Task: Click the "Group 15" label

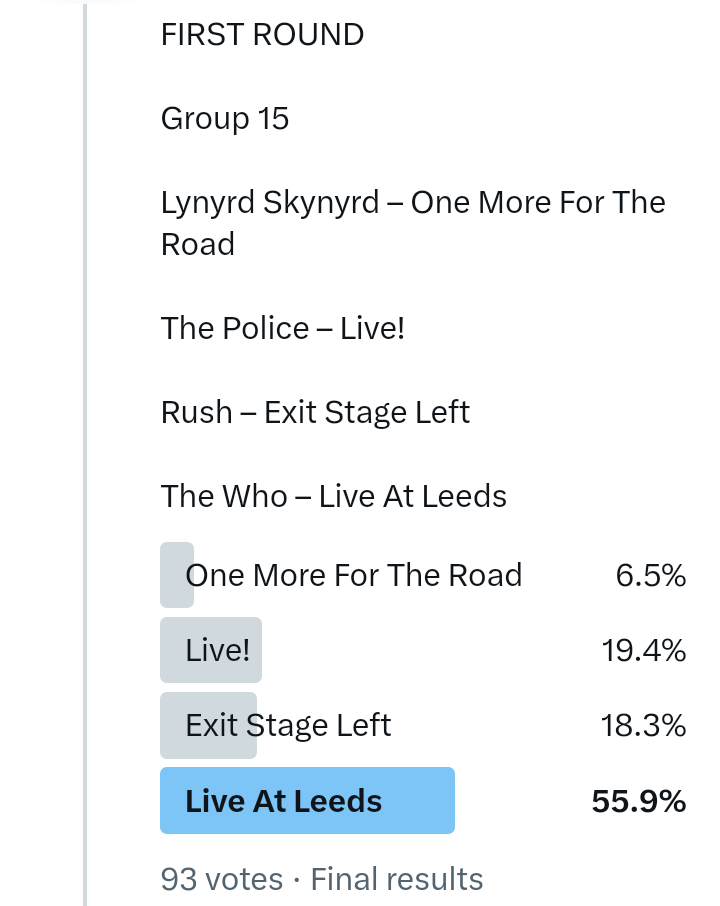Action: 225,119
